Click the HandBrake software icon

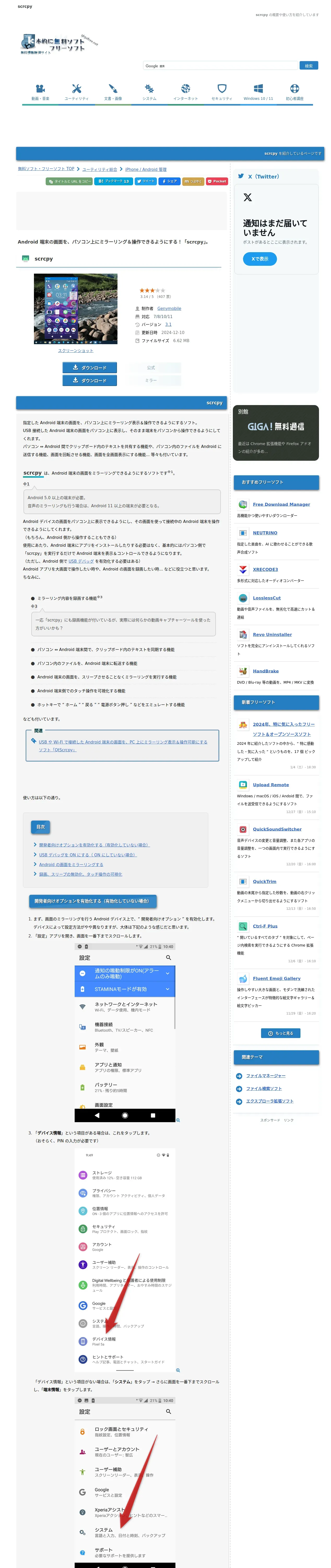pyautogui.click(x=243, y=671)
